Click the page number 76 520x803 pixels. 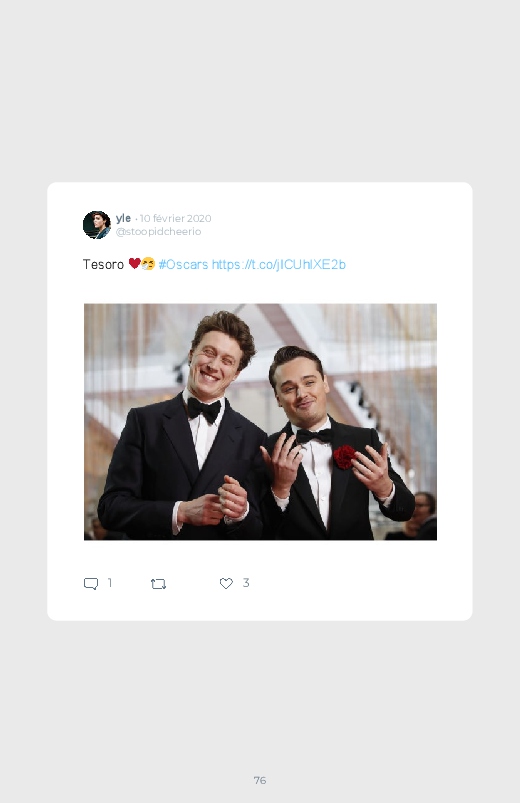click(260, 780)
